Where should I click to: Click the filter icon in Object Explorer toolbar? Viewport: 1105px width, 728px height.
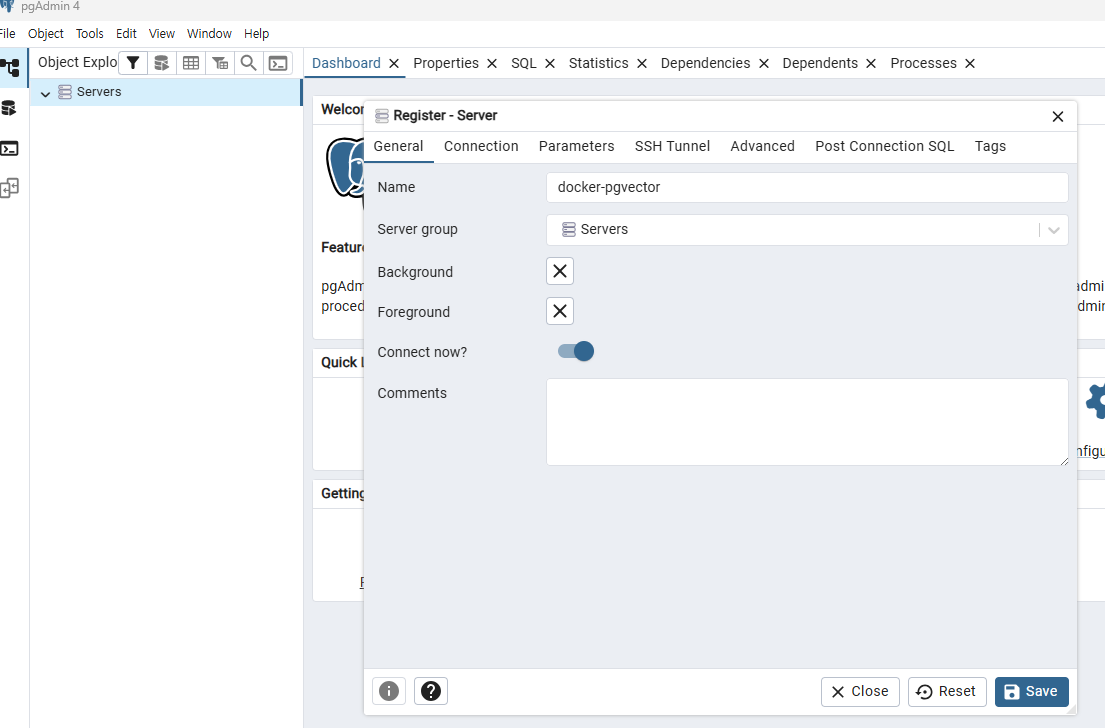click(132, 63)
